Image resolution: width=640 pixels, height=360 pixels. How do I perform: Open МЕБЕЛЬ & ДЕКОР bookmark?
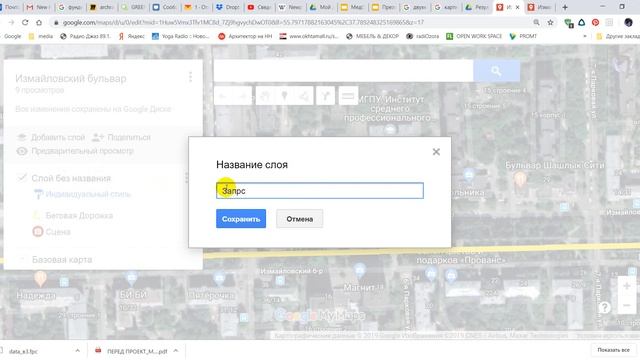pos(372,36)
